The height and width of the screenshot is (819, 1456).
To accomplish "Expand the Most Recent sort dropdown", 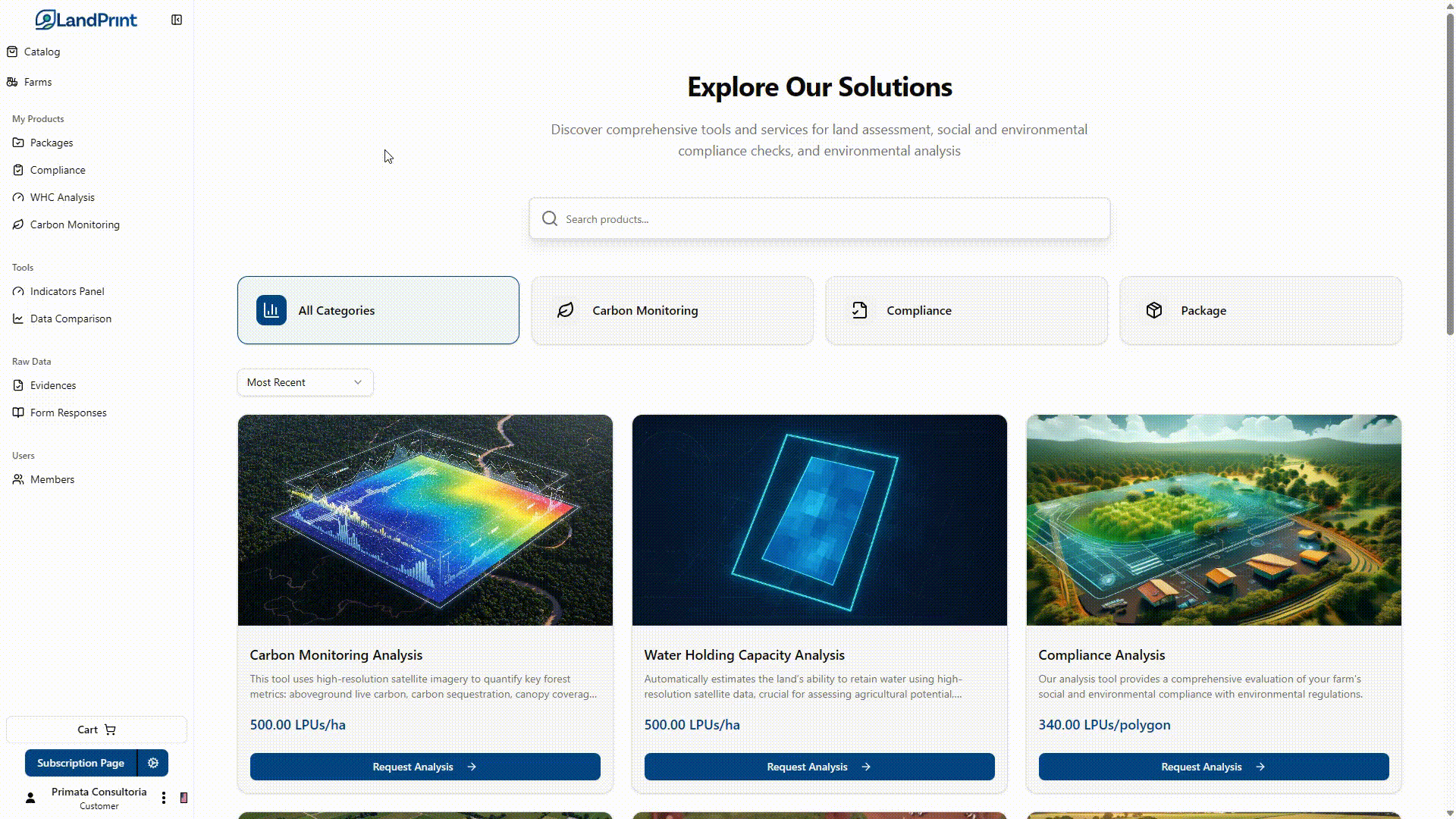I will [x=305, y=382].
